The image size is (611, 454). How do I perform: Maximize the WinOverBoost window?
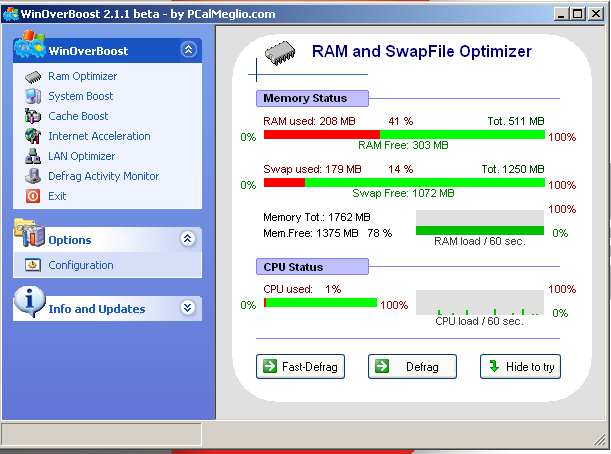pos(577,14)
